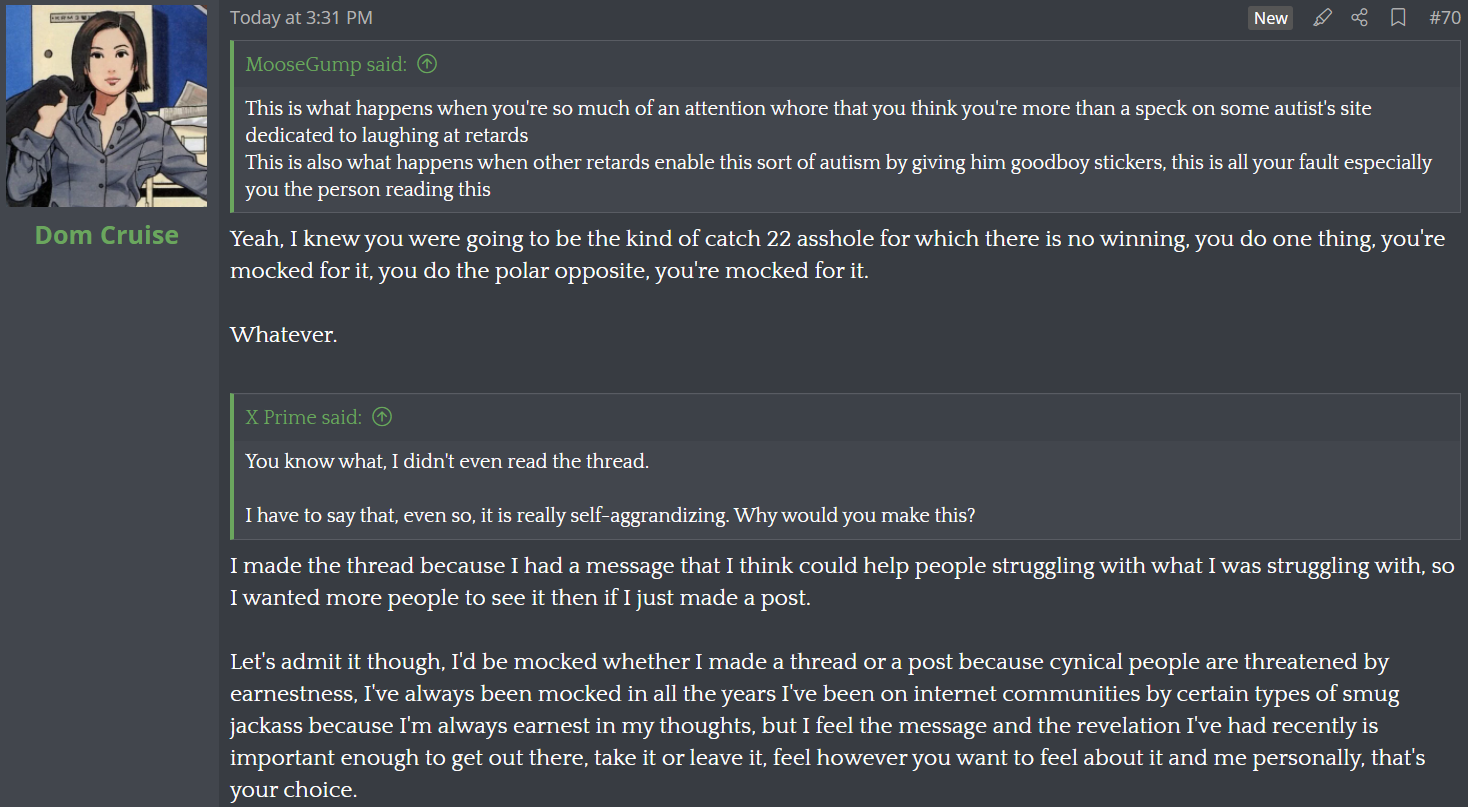
Task: Jump to MooseGump's original post via arrow icon
Action: [427, 64]
